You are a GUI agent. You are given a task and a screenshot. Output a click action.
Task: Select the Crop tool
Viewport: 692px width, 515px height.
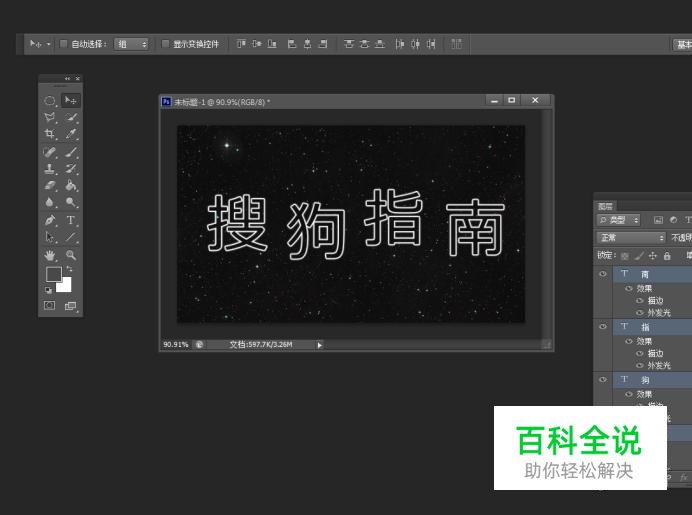(x=50, y=133)
